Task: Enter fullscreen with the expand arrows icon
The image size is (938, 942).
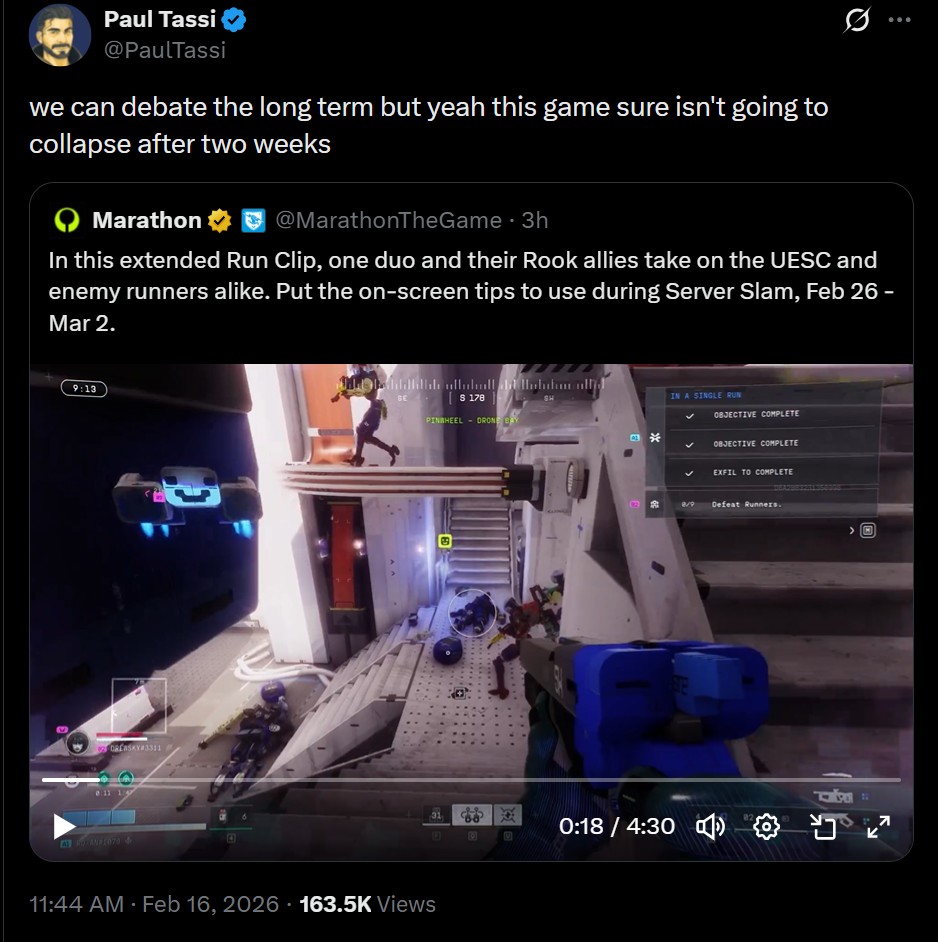Action: (x=879, y=827)
